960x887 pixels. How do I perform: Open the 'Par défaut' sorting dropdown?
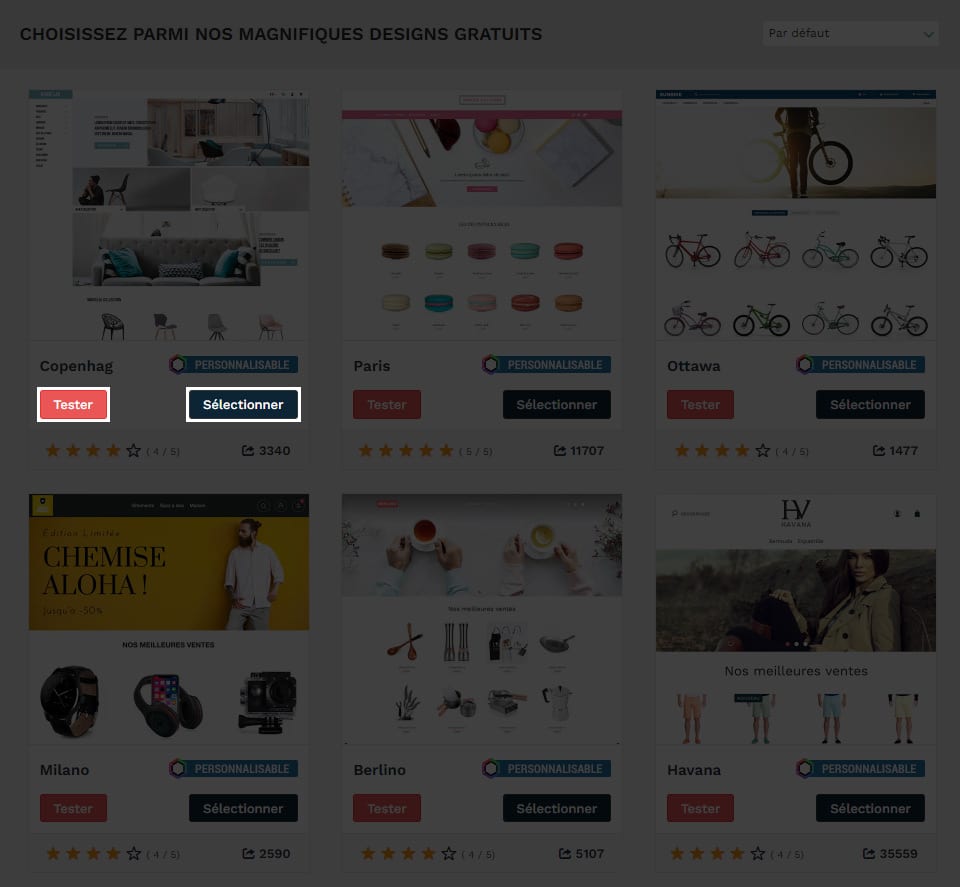click(850, 34)
